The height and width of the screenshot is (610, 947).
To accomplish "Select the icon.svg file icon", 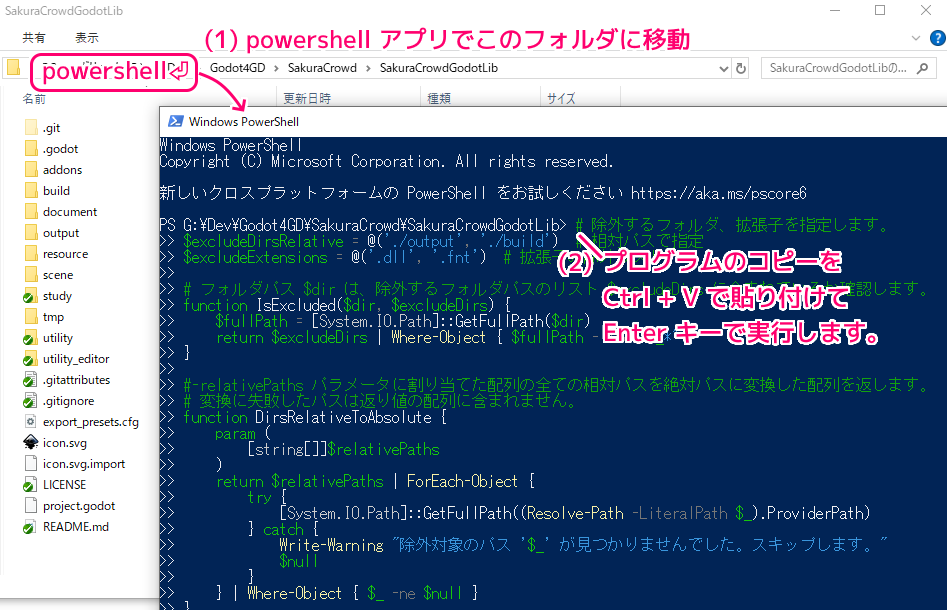I will (30, 443).
